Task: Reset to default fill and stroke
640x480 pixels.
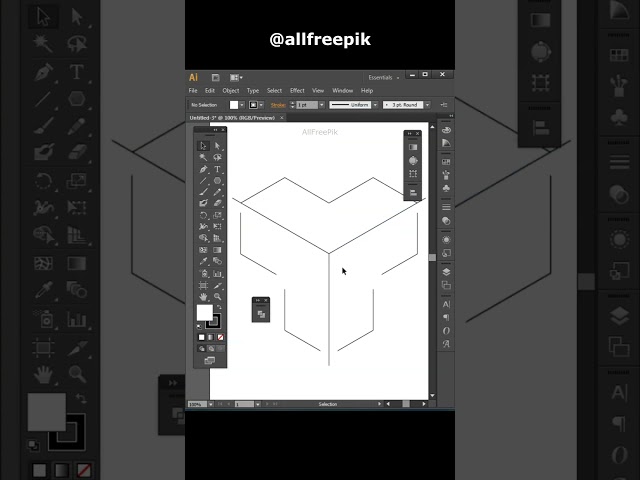Action: (x=199, y=327)
